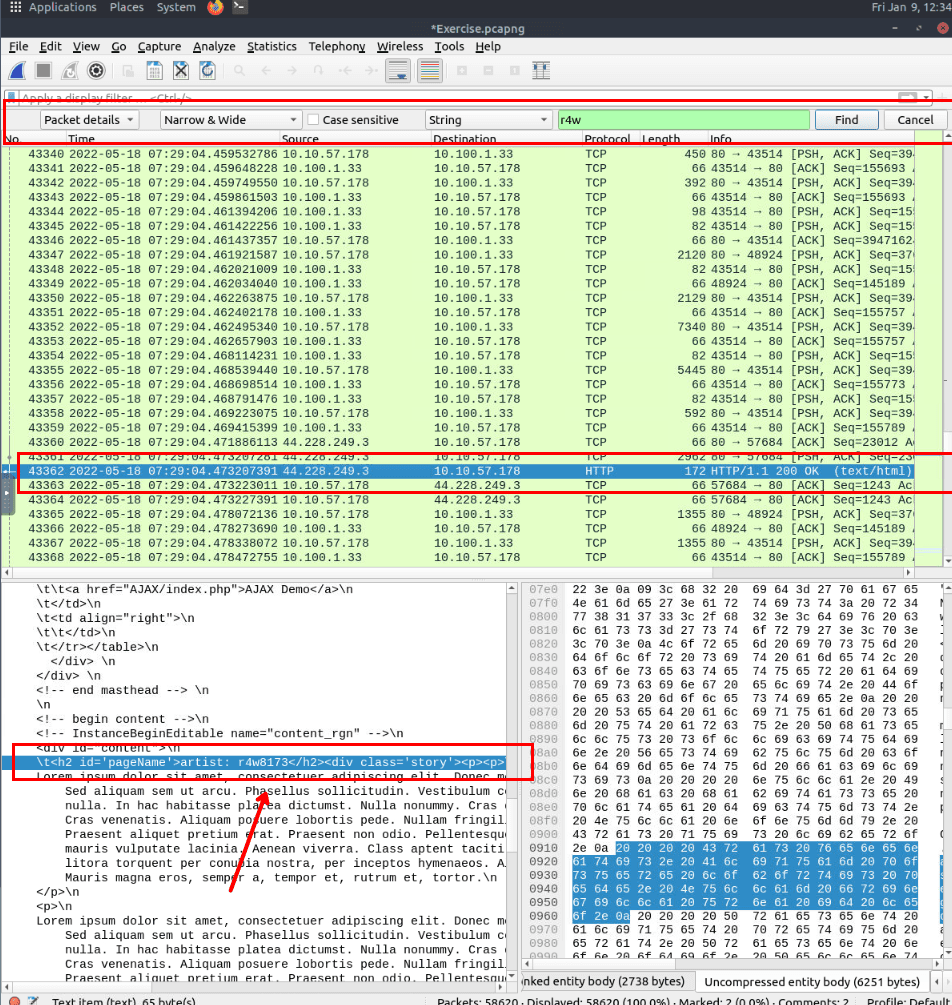Viewport: 952px width, 1005px height.
Task: Open the String search type dropdown
Action: pyautogui.click(x=488, y=120)
